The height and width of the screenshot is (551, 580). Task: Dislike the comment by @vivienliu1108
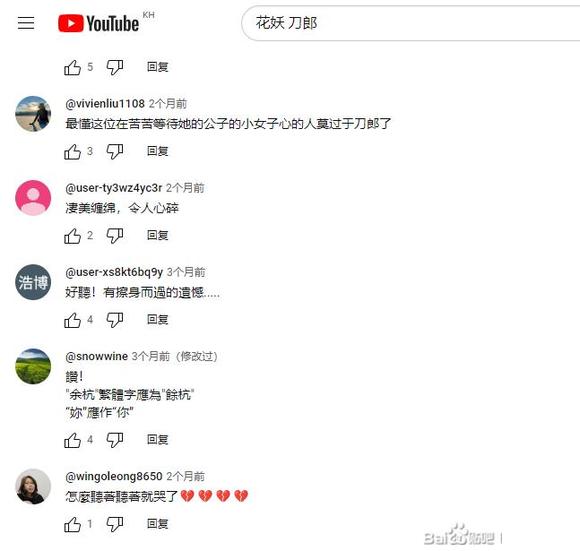[x=115, y=152]
